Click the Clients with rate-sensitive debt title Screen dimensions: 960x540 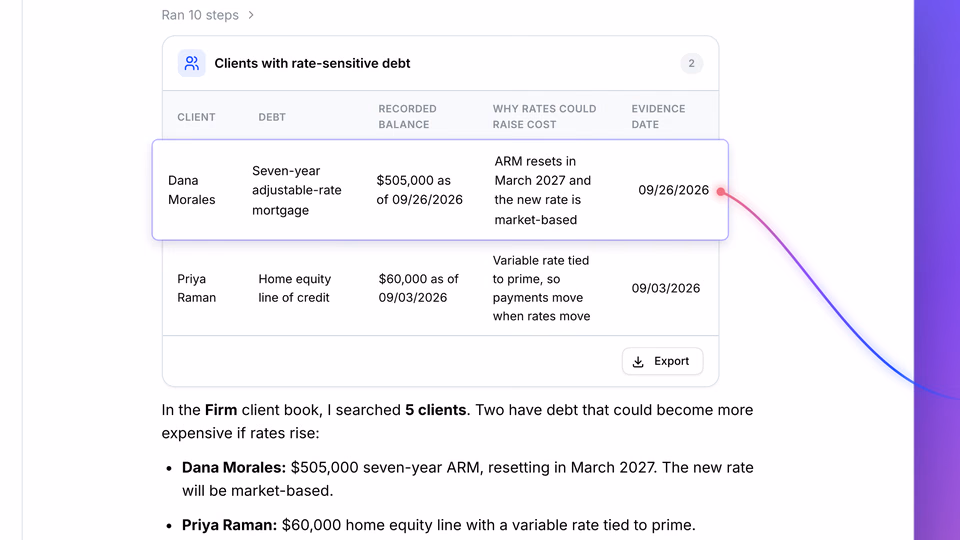[x=312, y=63]
